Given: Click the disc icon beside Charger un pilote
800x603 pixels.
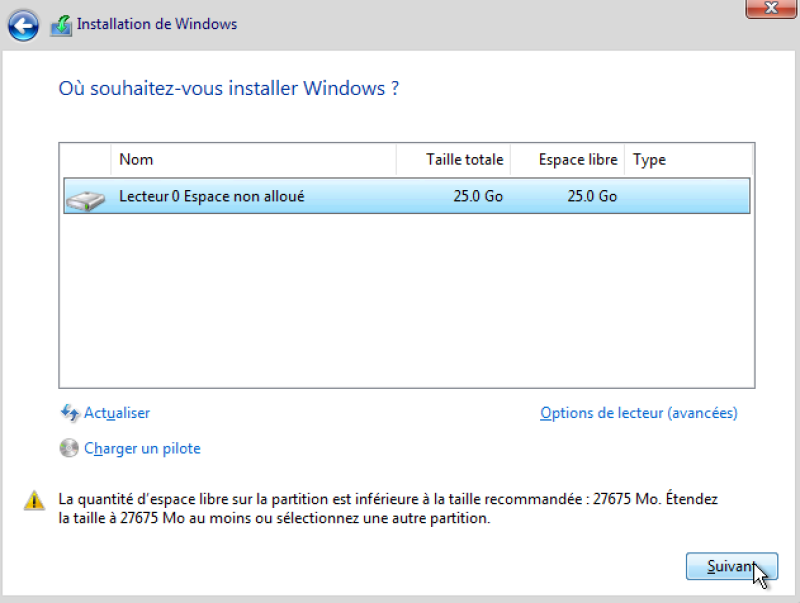Looking at the screenshot, I should [69, 448].
